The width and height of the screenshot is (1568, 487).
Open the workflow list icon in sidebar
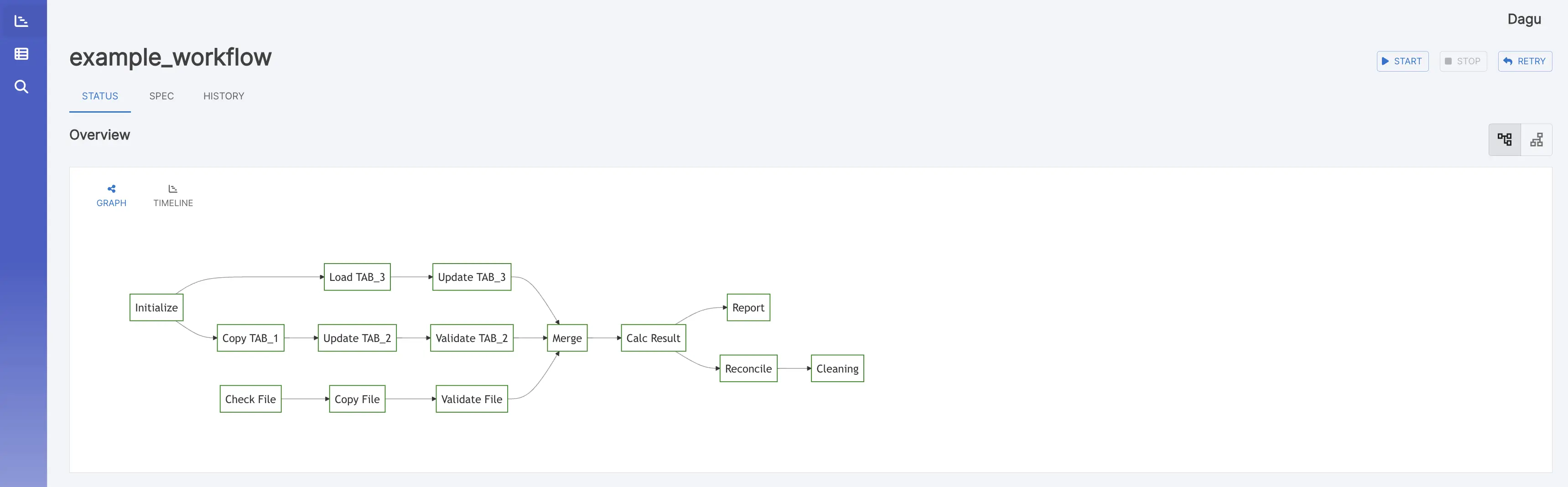(x=21, y=53)
